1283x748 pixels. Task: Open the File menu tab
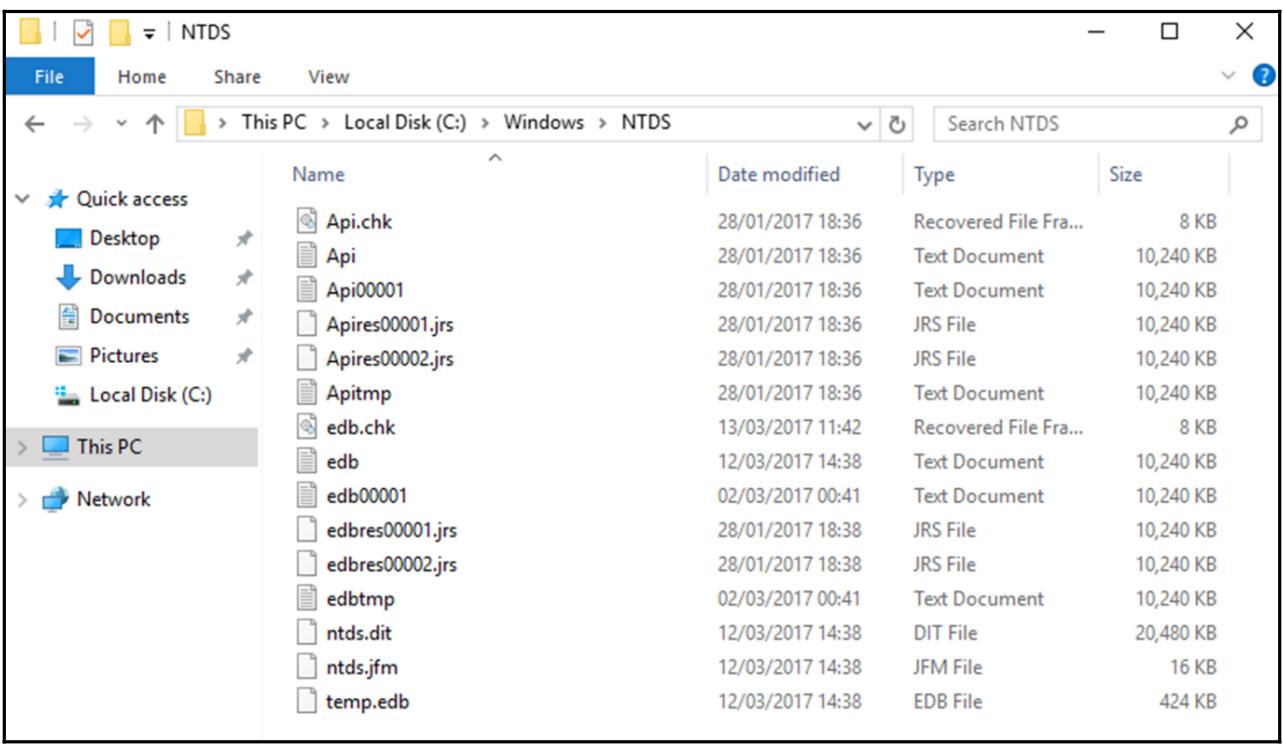(x=49, y=76)
